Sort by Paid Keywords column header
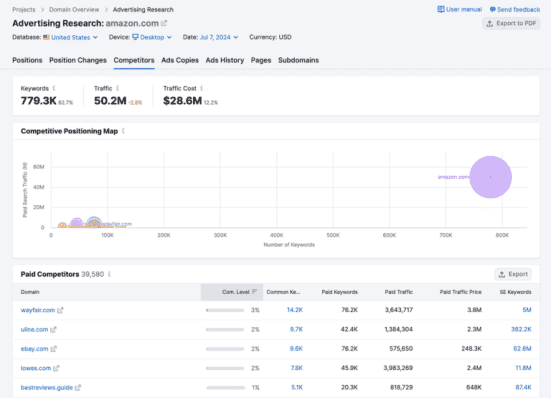Image resolution: width=551 pixels, height=398 pixels. (x=339, y=292)
